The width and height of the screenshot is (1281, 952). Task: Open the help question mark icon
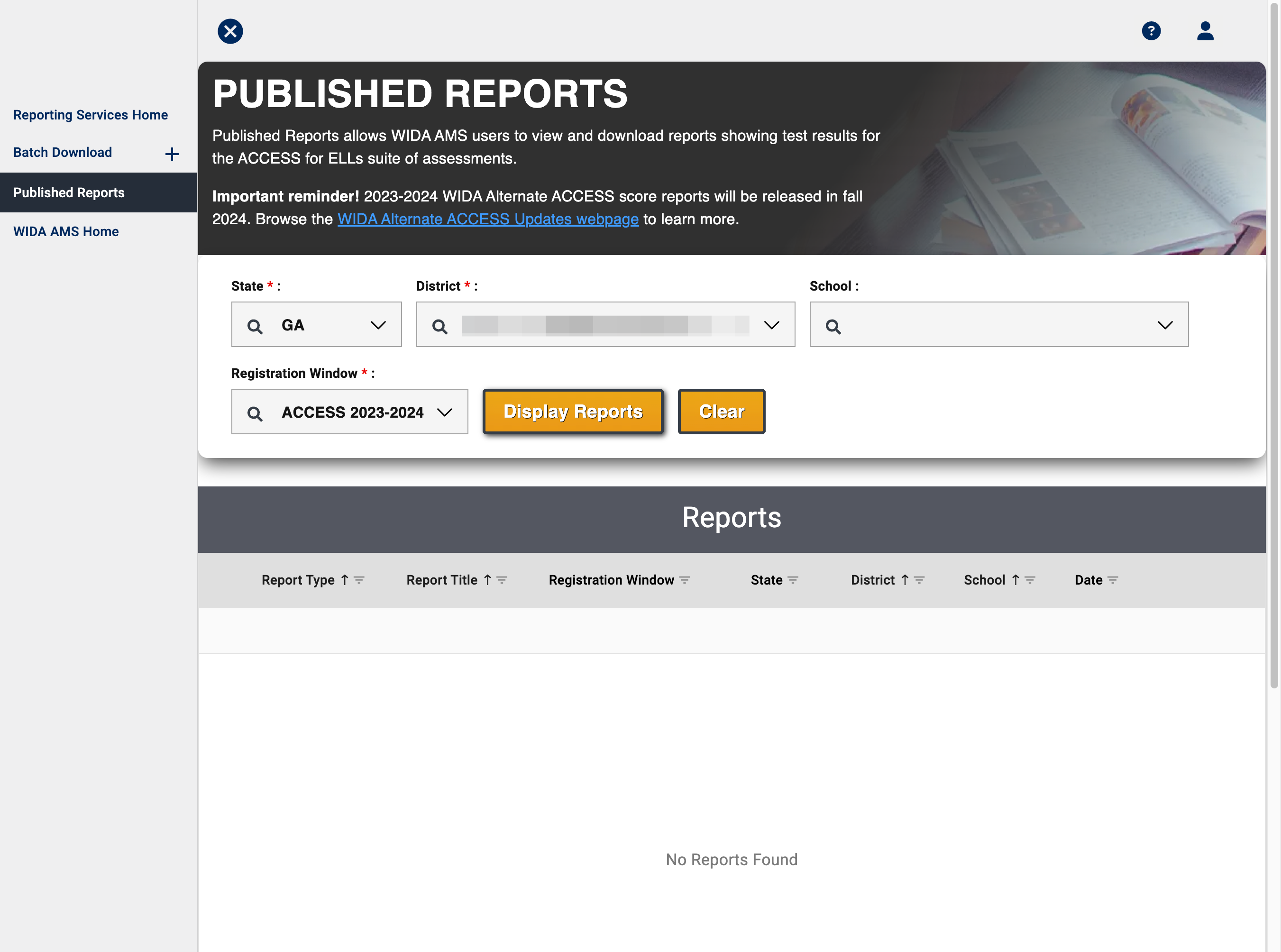pos(1151,31)
